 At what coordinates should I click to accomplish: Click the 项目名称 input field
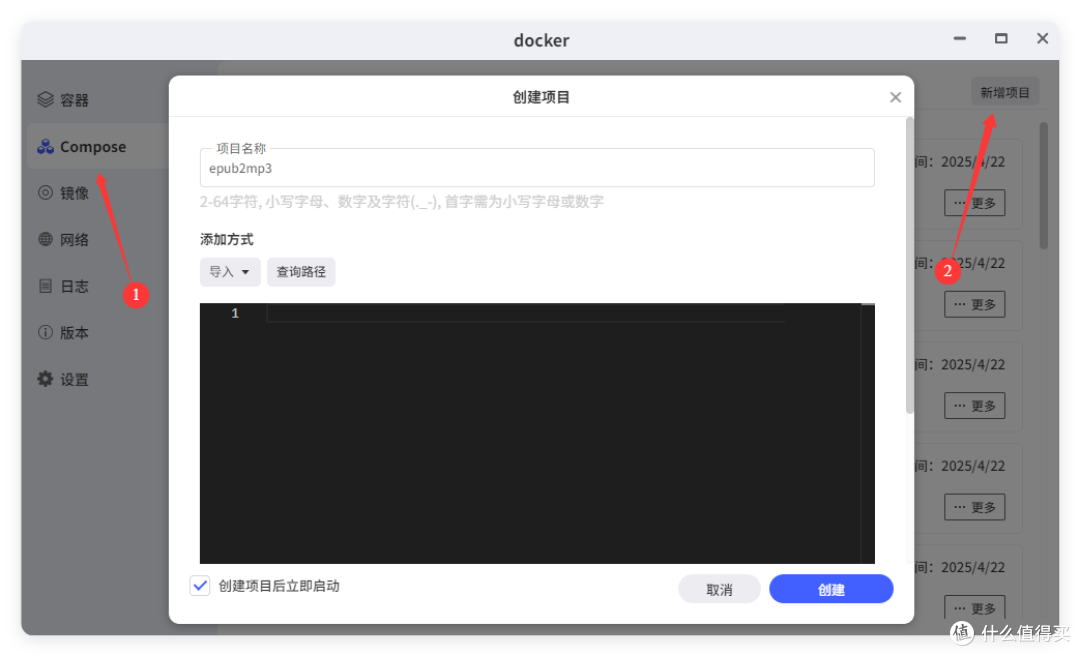coord(537,167)
